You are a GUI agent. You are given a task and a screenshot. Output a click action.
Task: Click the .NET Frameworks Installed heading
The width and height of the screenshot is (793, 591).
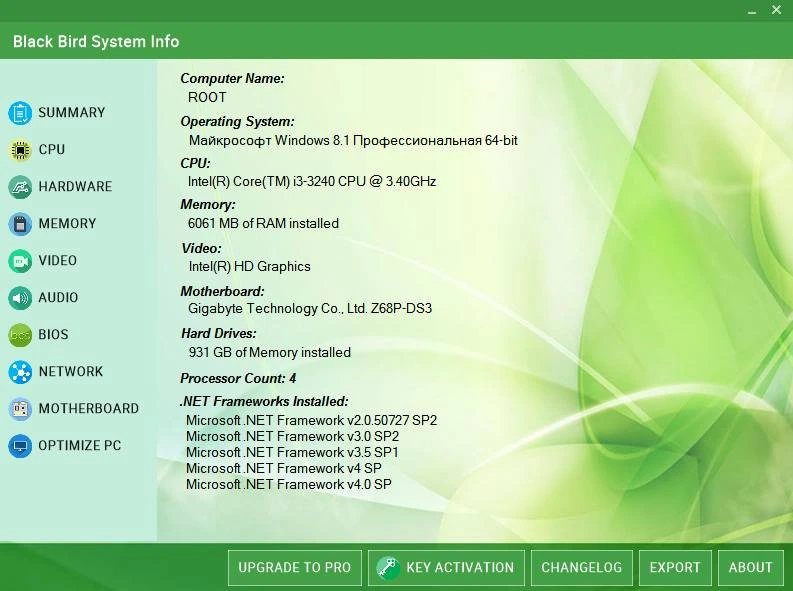tap(264, 401)
